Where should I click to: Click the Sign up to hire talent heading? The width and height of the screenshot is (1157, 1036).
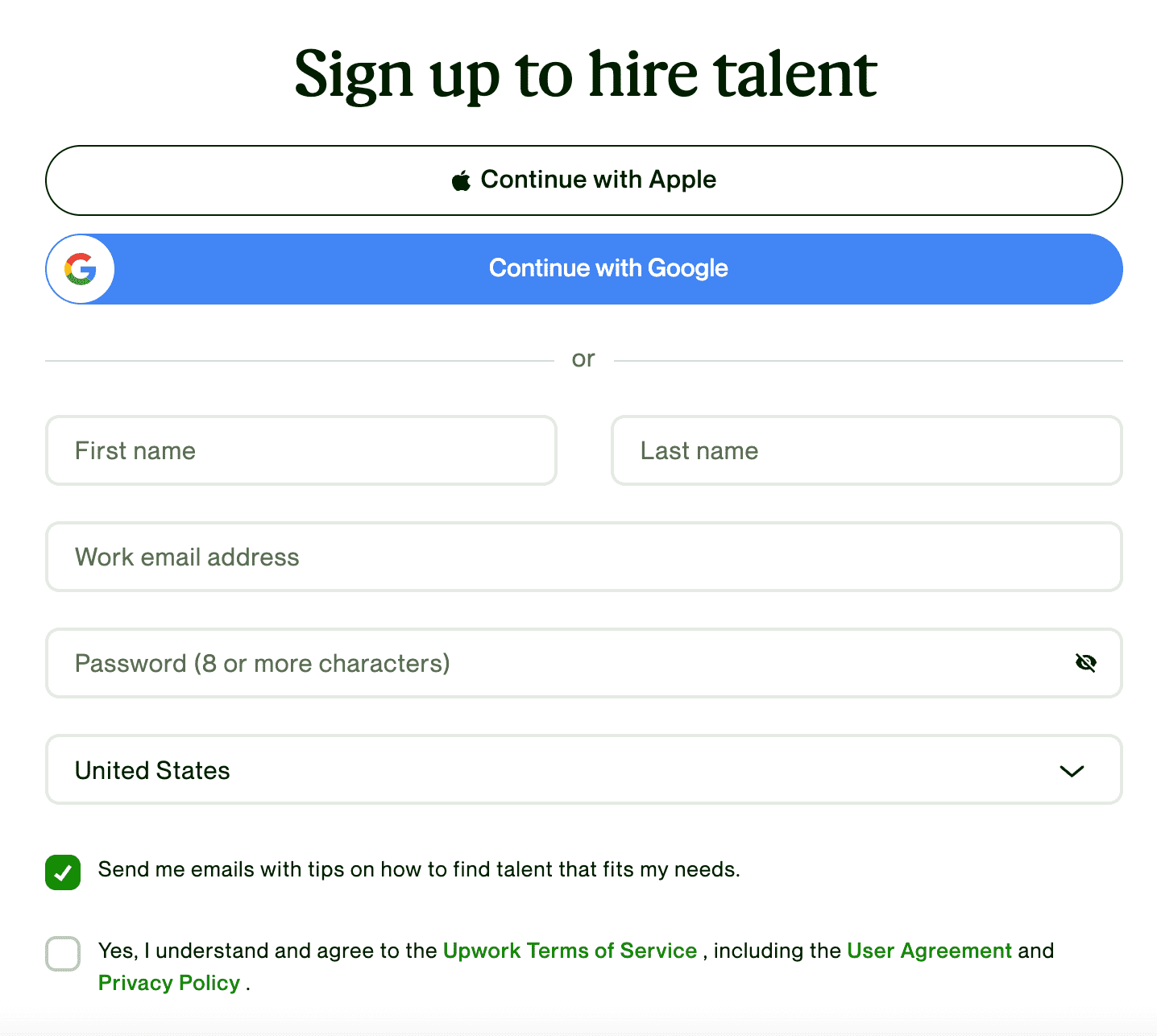(x=585, y=75)
